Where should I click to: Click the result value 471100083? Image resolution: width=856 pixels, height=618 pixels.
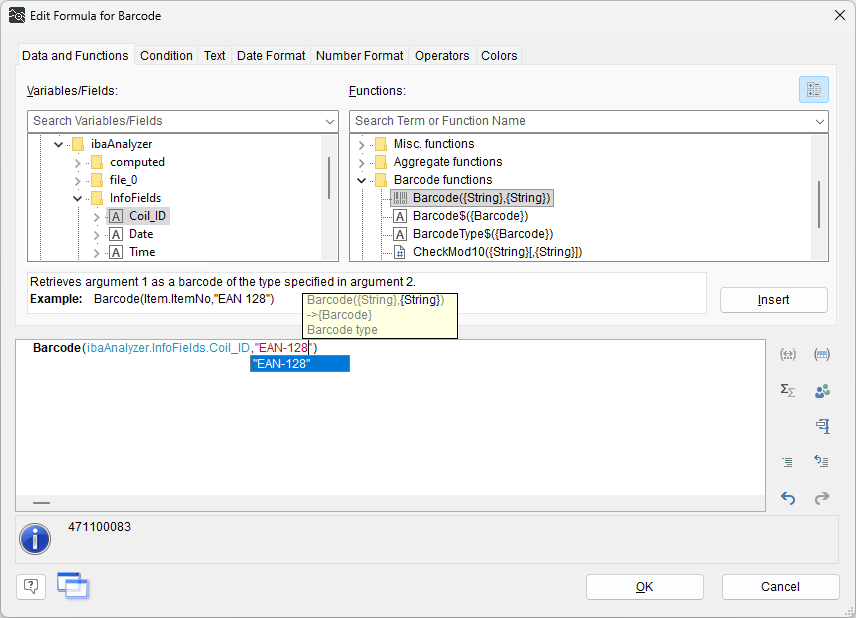(x=99, y=527)
